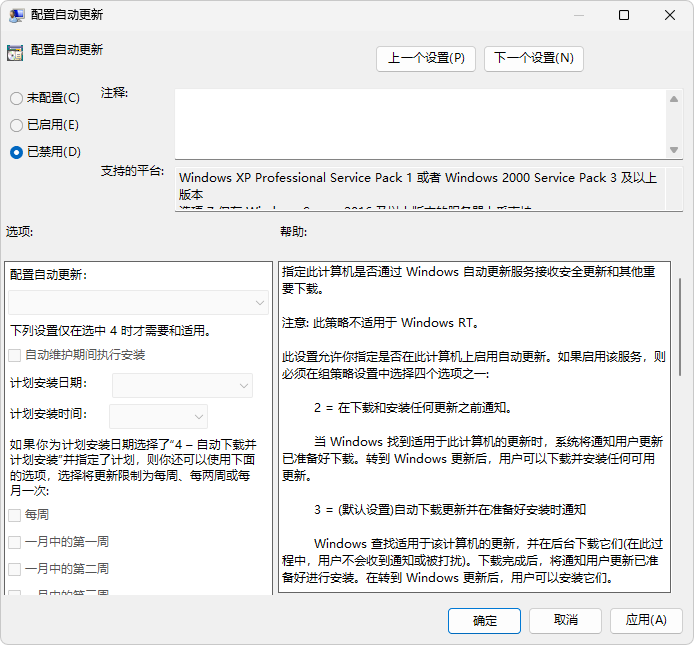The height and width of the screenshot is (645, 694).
Task: Click the supported platform text starting Windows XP Professional
Action: [417, 186]
